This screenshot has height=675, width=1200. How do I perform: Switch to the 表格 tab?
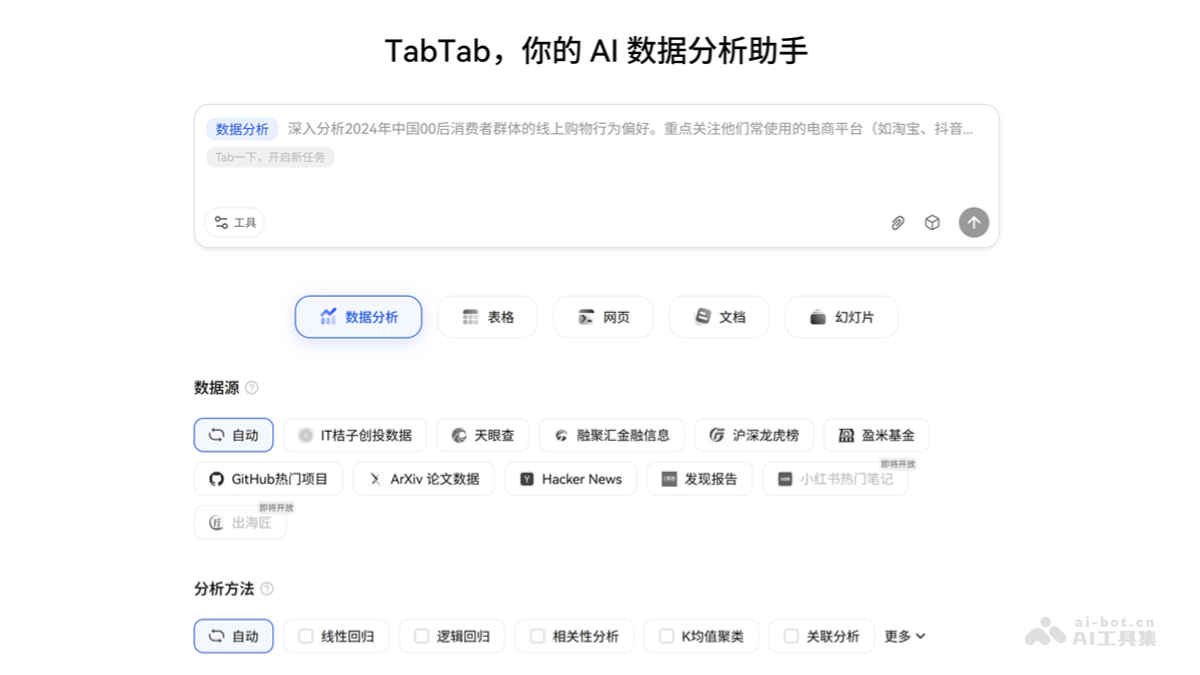[487, 317]
